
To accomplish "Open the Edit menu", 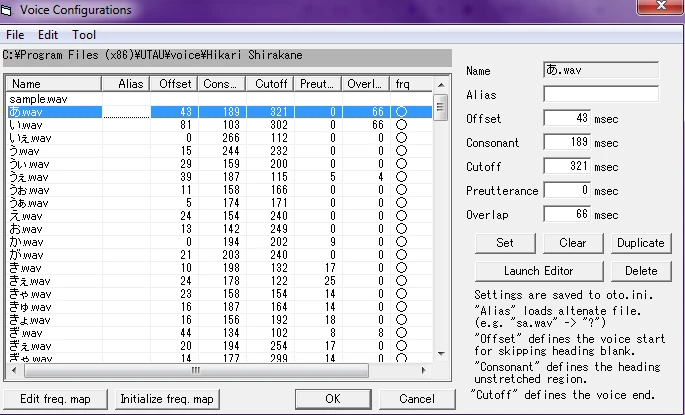I will tap(48, 35).
